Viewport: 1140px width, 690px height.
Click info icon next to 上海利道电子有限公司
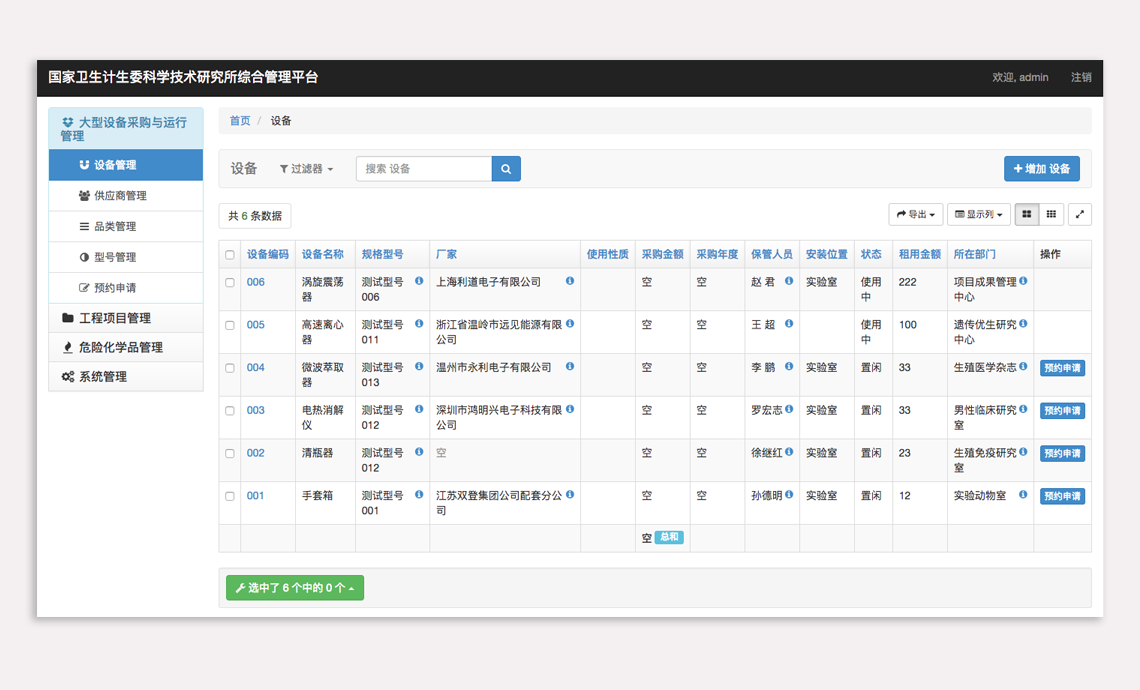tap(570, 282)
